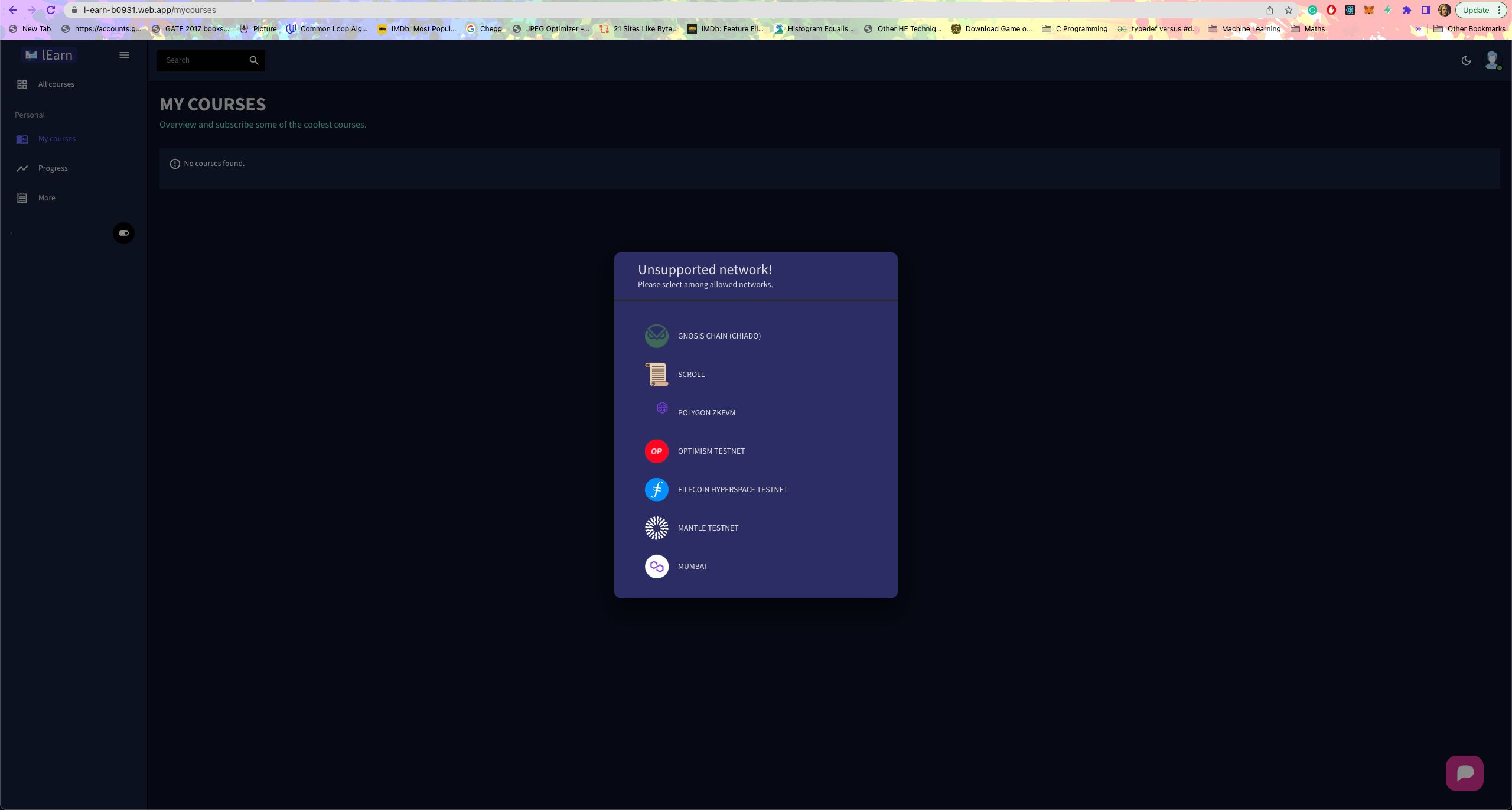
Task: Click OPTIMISM TESTNET label
Action: (711, 451)
